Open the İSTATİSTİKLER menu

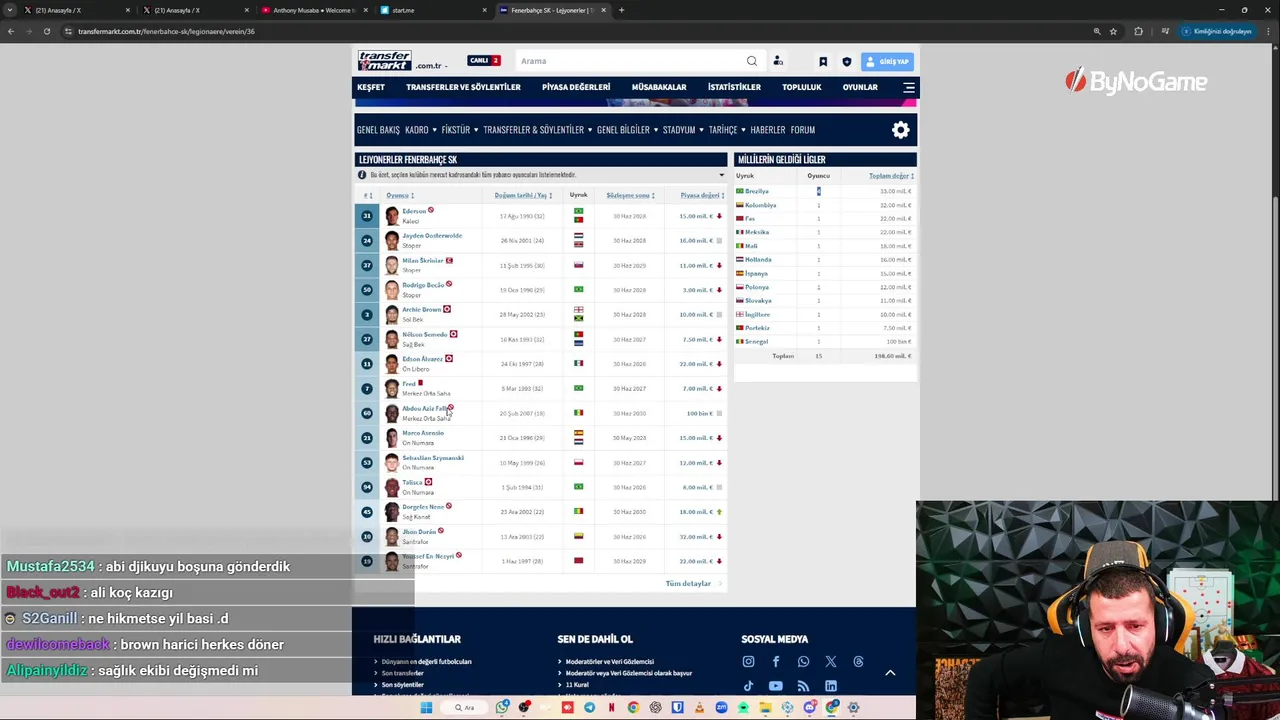tap(734, 87)
